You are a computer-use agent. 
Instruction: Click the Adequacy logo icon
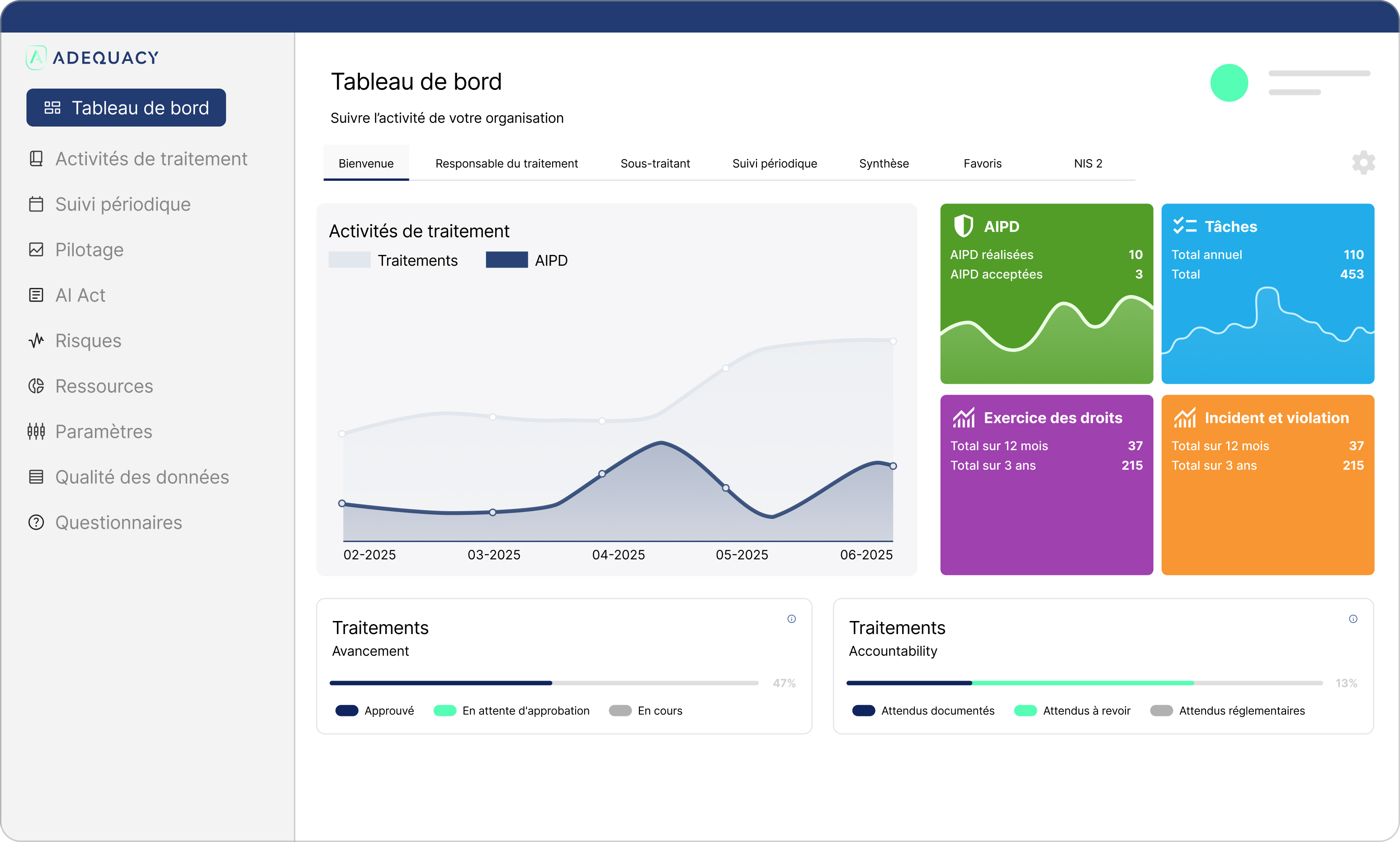36,57
